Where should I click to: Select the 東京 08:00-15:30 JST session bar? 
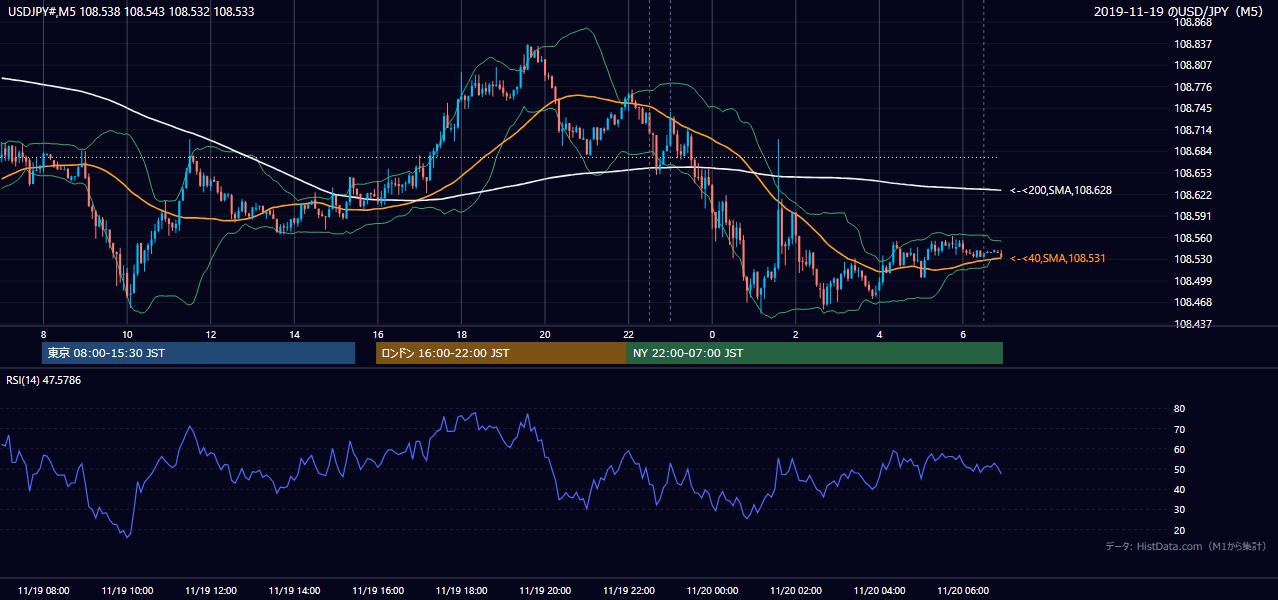click(198, 353)
